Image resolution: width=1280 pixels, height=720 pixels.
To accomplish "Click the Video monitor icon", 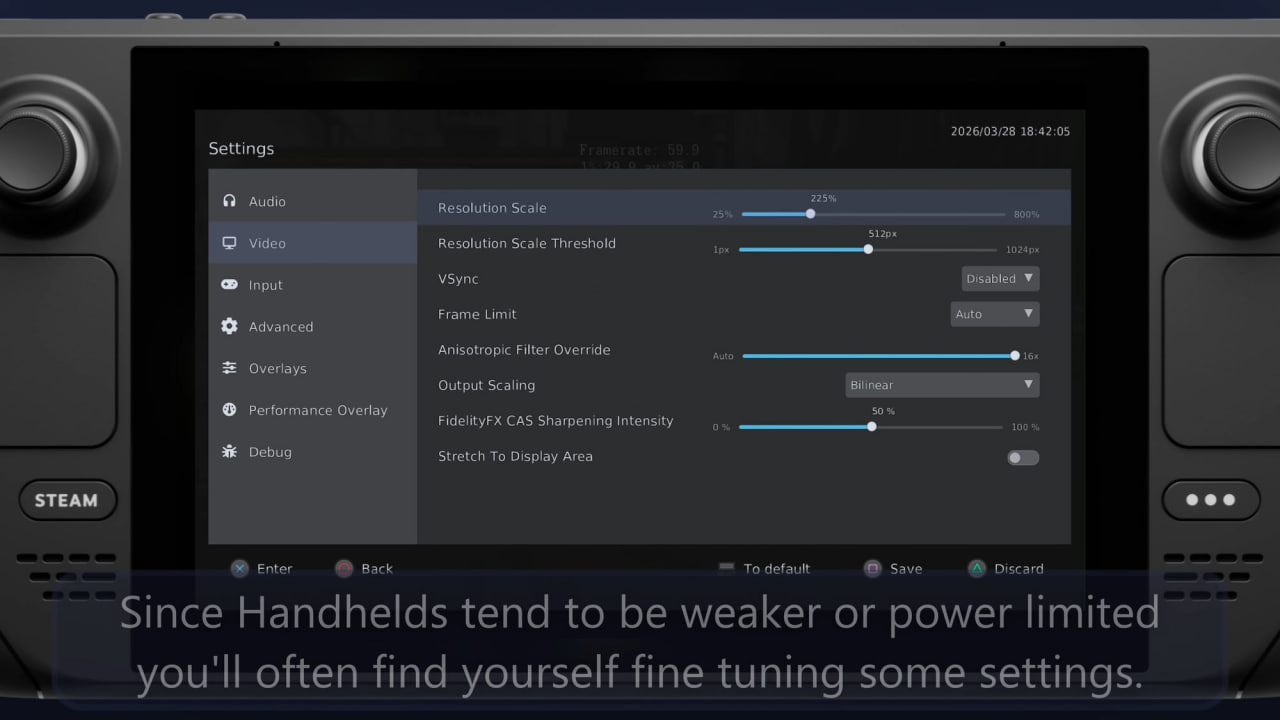I will point(229,243).
